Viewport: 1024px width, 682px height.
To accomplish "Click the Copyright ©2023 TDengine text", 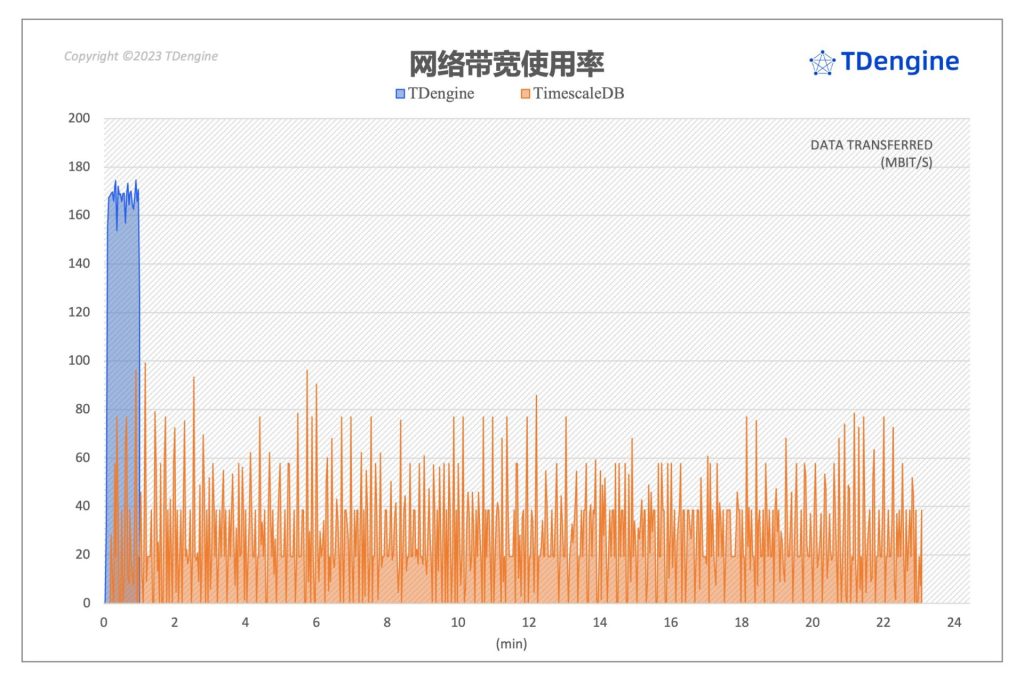I will 140,57.
